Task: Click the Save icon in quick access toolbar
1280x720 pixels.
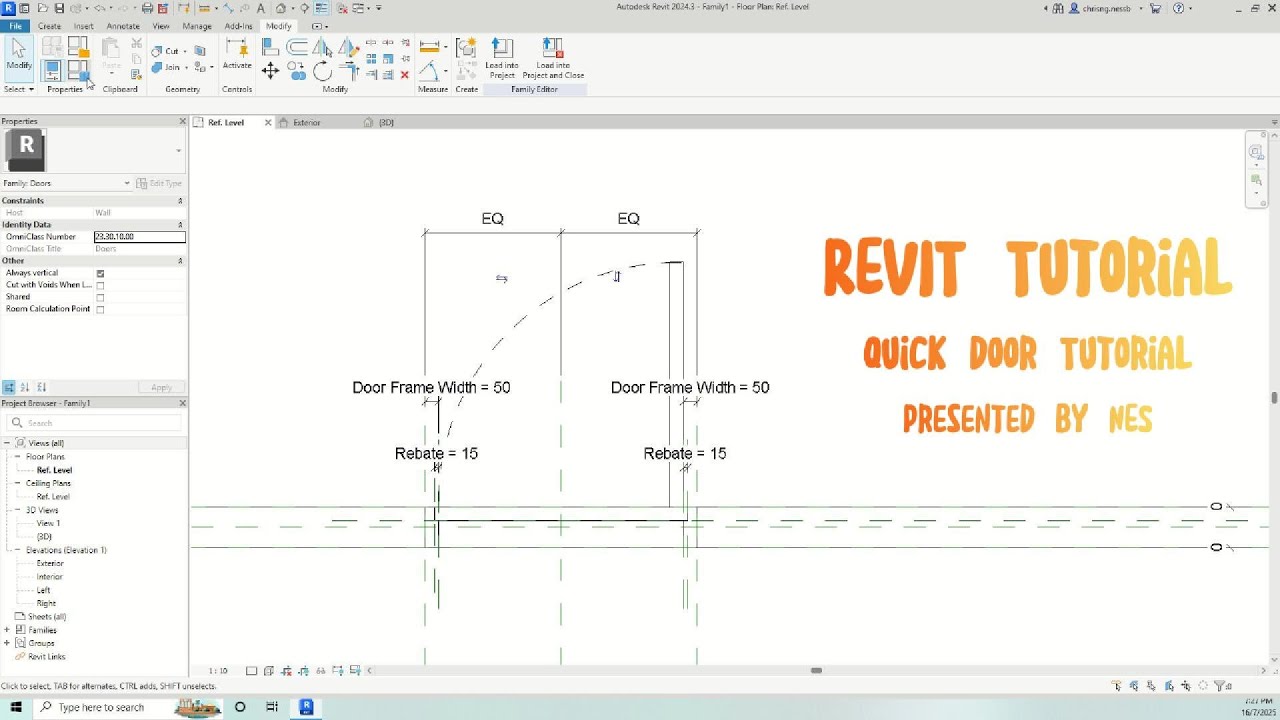Action: (59, 8)
